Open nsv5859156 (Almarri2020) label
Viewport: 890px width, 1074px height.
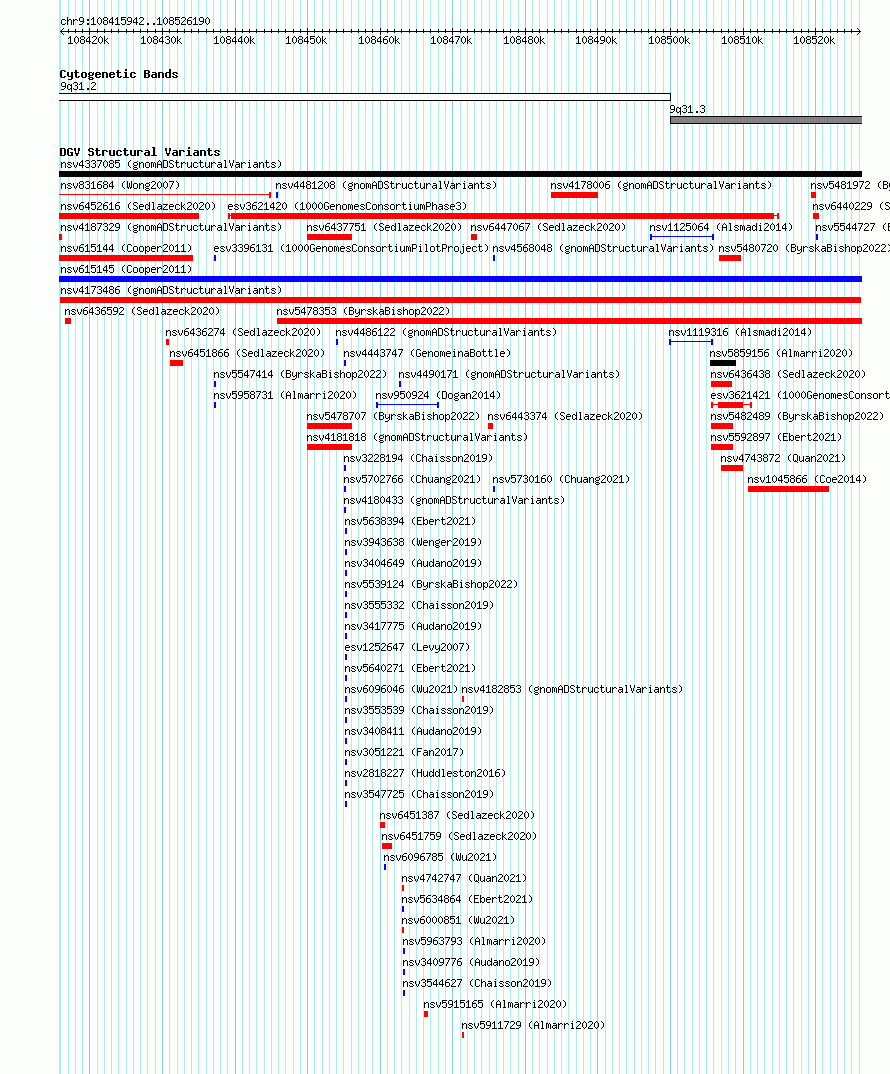tap(781, 354)
